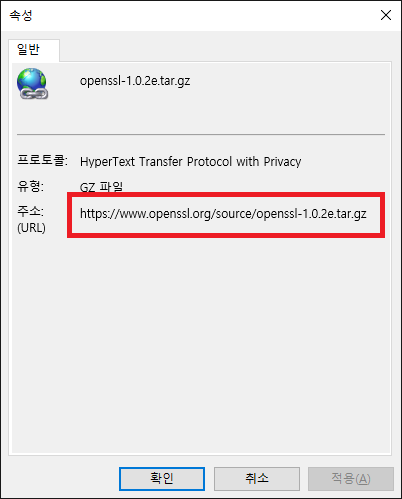Click the https://www.openssl.org URL text
Screen dimensions: 402x499
click(223, 214)
